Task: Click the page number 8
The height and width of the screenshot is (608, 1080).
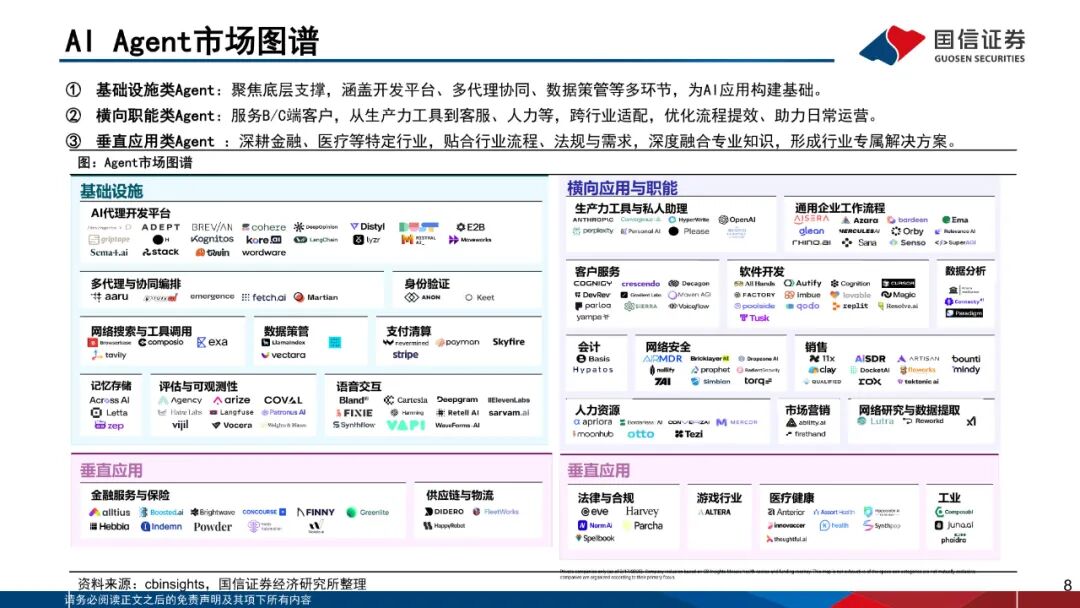Action: [x=1066, y=585]
